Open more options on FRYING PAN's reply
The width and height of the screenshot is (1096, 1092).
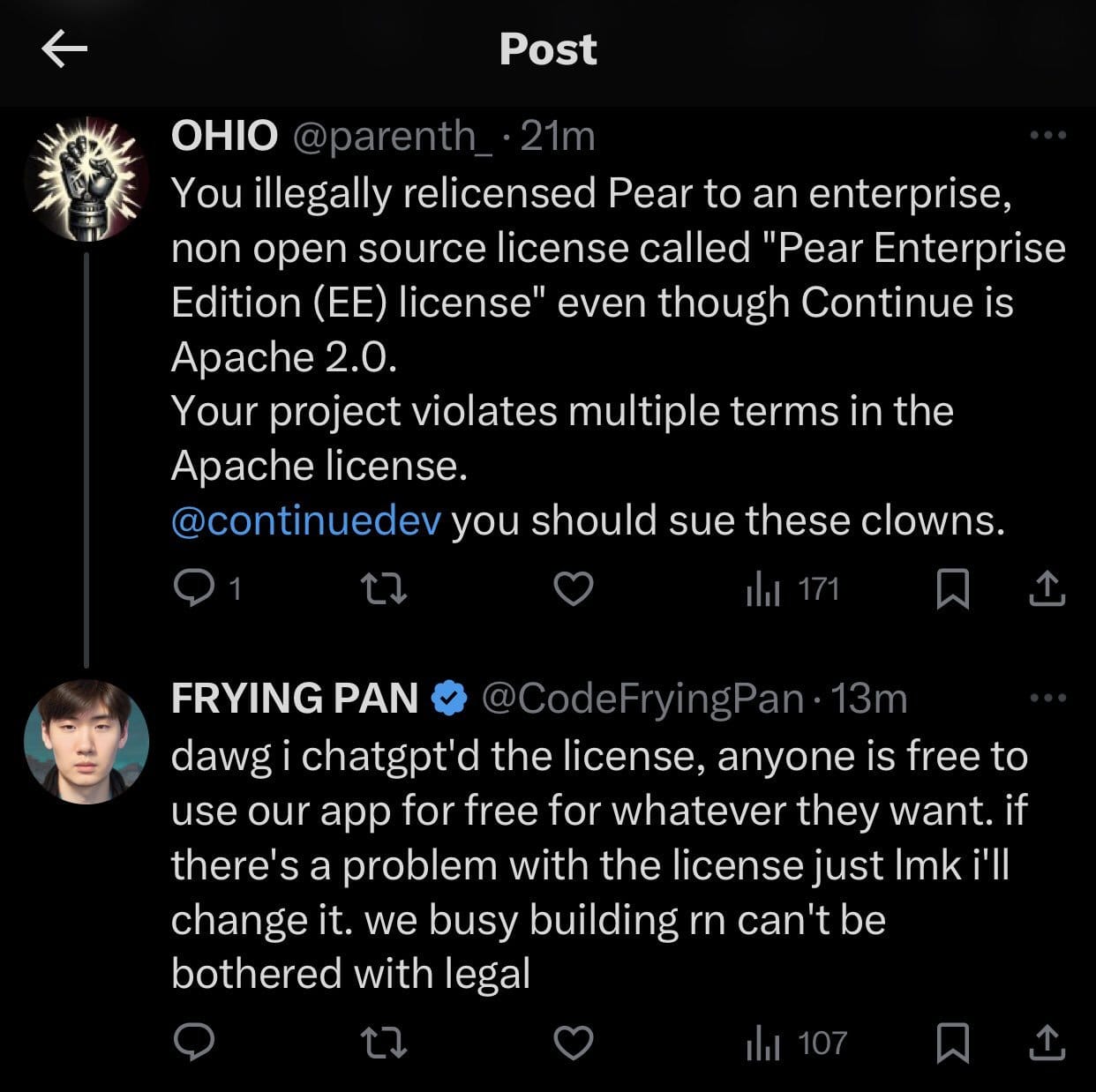(1048, 699)
